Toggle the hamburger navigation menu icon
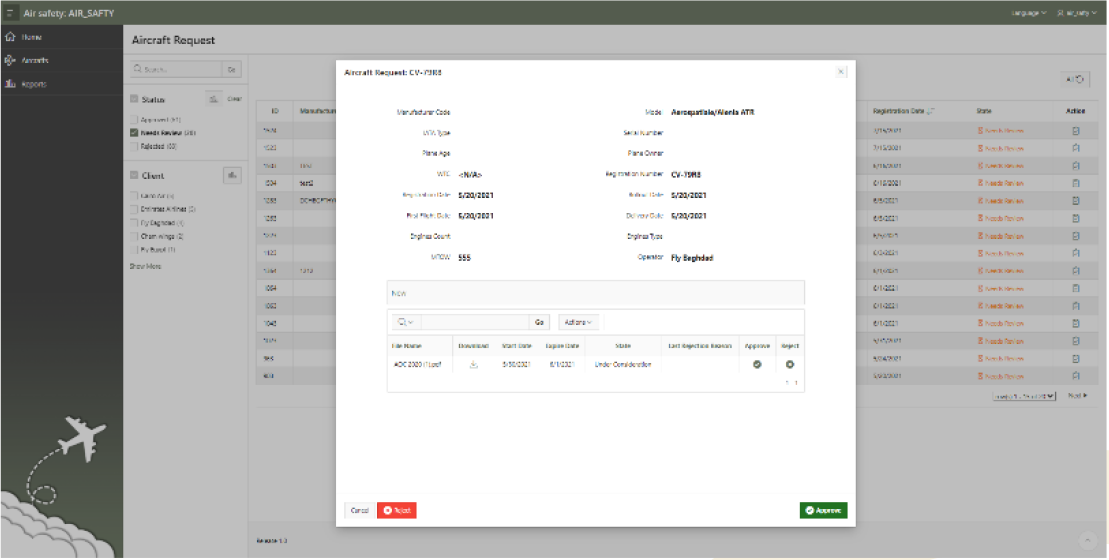 click(10, 13)
